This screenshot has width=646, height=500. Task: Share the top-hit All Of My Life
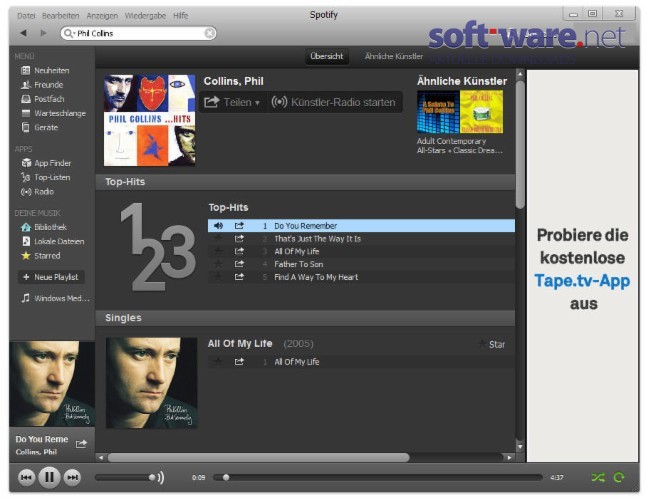click(x=239, y=251)
